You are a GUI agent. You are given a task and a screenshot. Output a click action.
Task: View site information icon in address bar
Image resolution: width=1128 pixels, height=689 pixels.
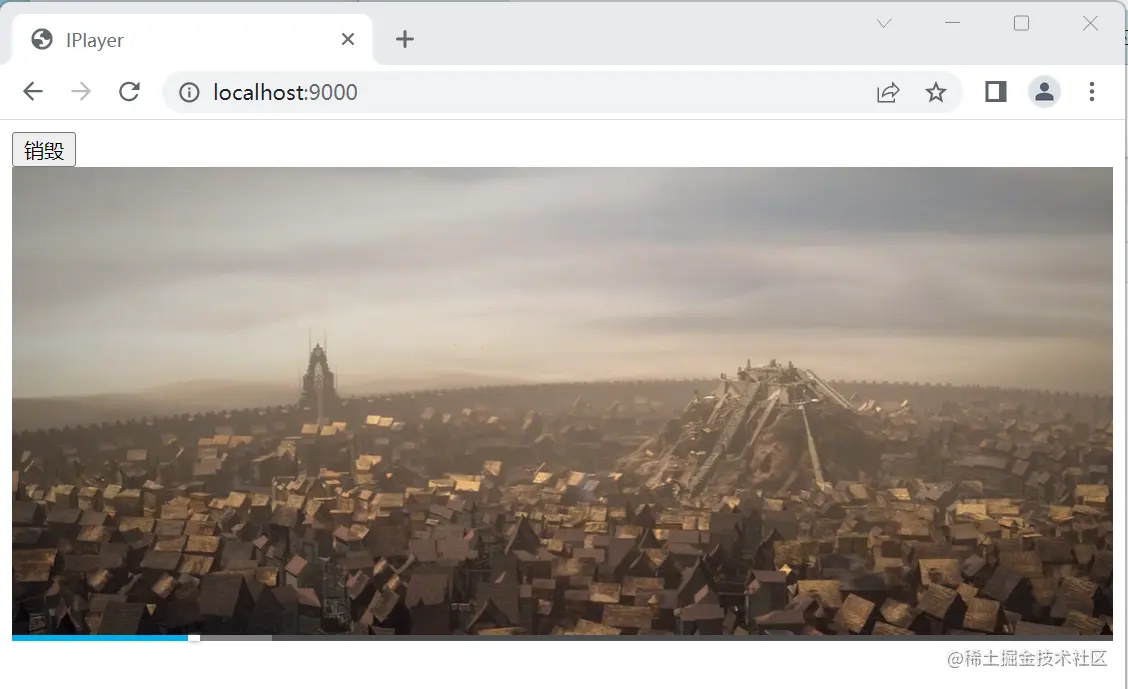[x=189, y=92]
